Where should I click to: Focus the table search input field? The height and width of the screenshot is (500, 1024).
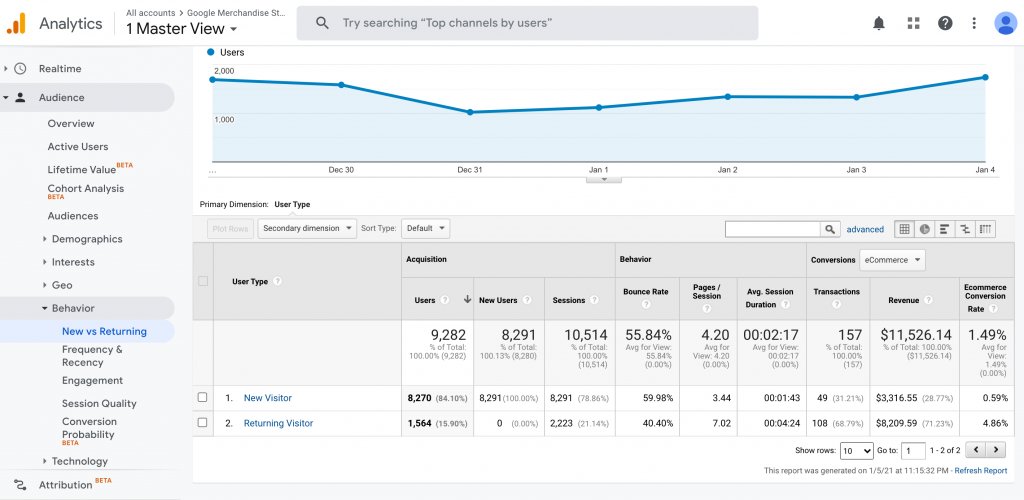[x=773, y=229]
